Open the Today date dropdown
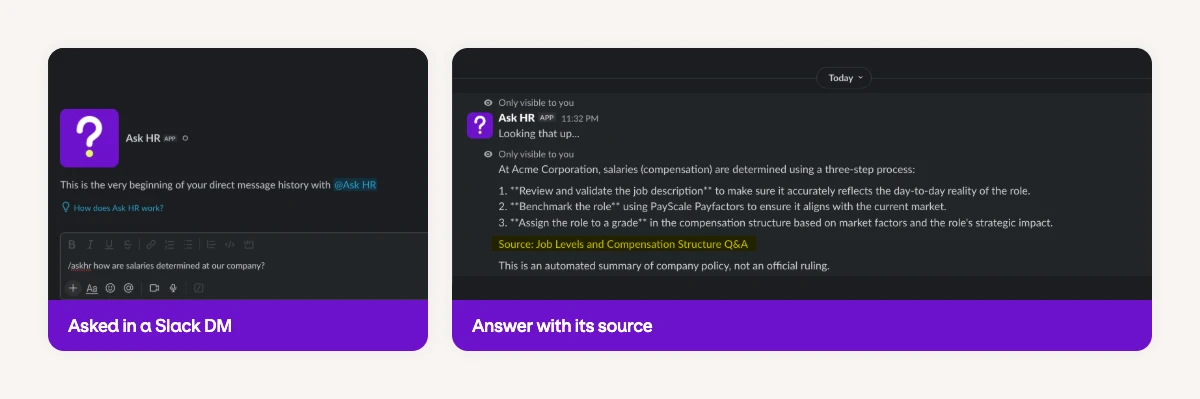 pos(844,77)
